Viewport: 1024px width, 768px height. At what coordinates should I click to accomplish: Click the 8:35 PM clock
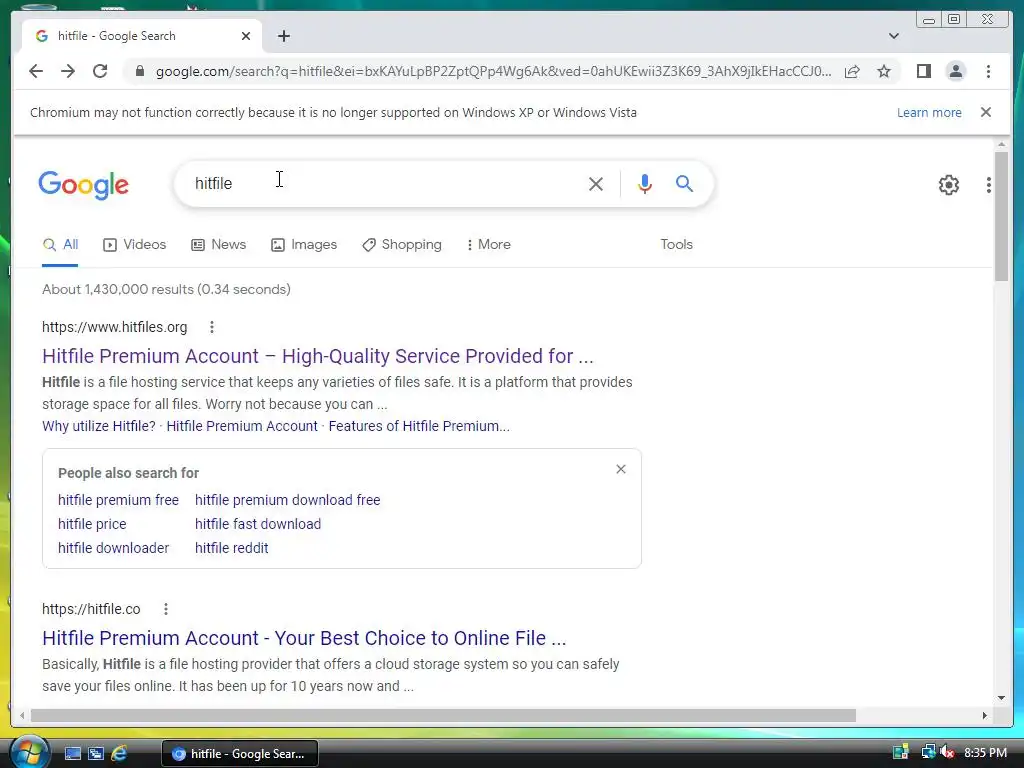click(985, 753)
